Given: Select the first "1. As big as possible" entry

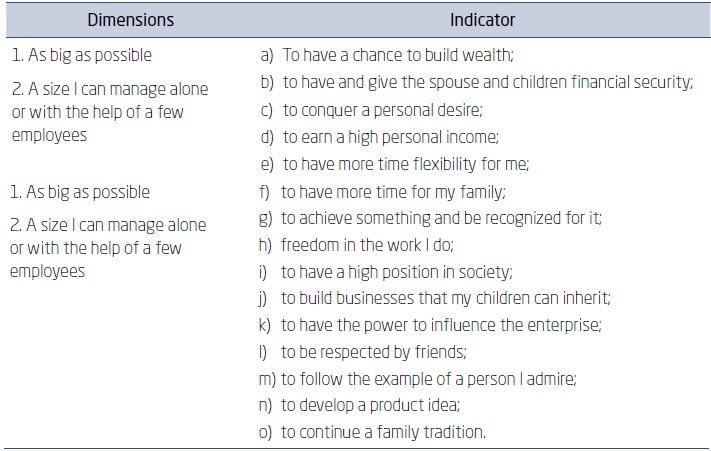Looking at the screenshot, I should (80, 55).
